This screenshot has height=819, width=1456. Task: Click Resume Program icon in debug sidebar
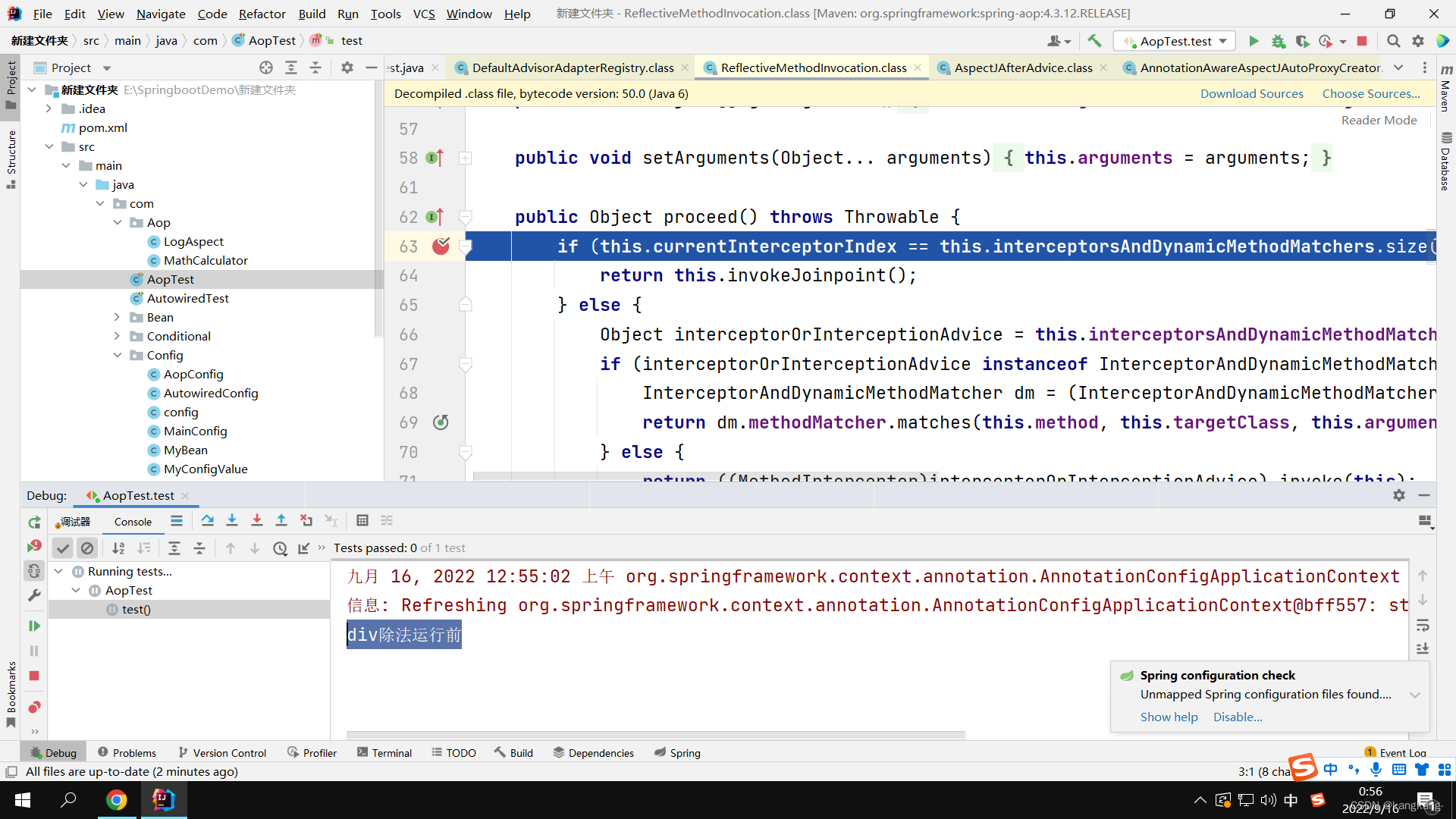tap(34, 626)
